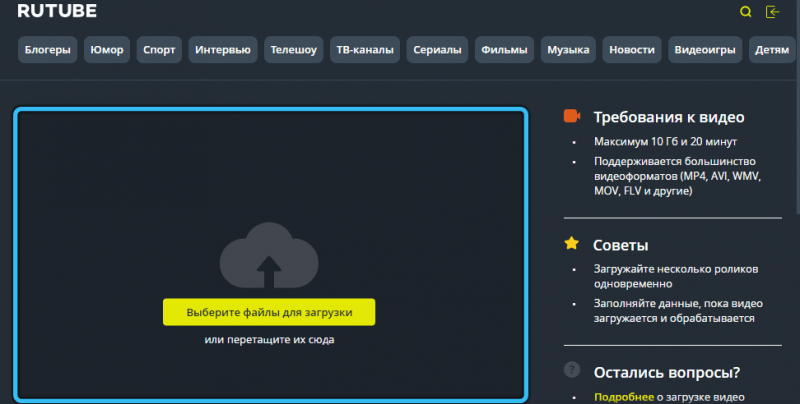800x404 pixels.
Task: Click the orange video camera icon
Action: click(x=571, y=116)
